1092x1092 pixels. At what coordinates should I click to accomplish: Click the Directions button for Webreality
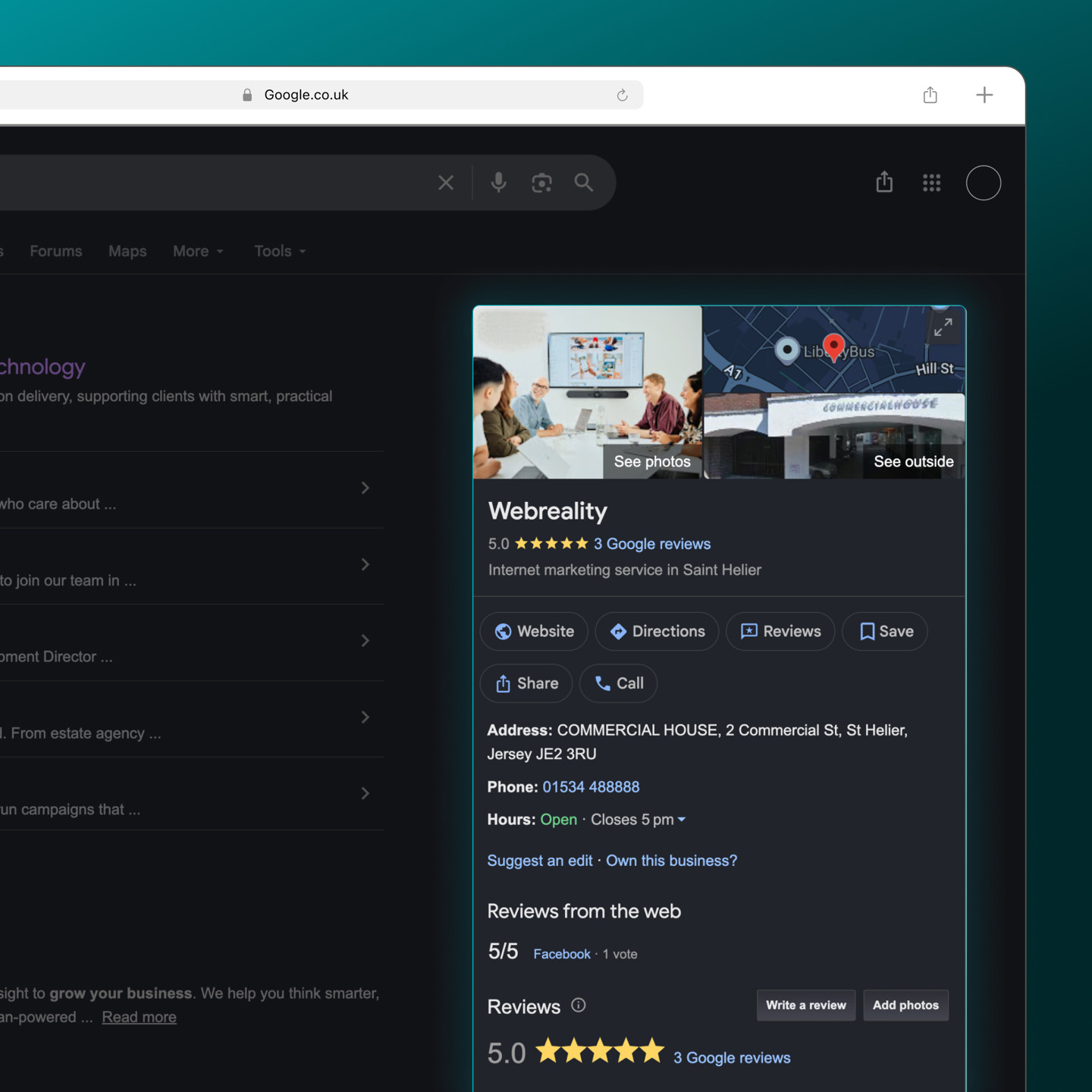pos(657,632)
